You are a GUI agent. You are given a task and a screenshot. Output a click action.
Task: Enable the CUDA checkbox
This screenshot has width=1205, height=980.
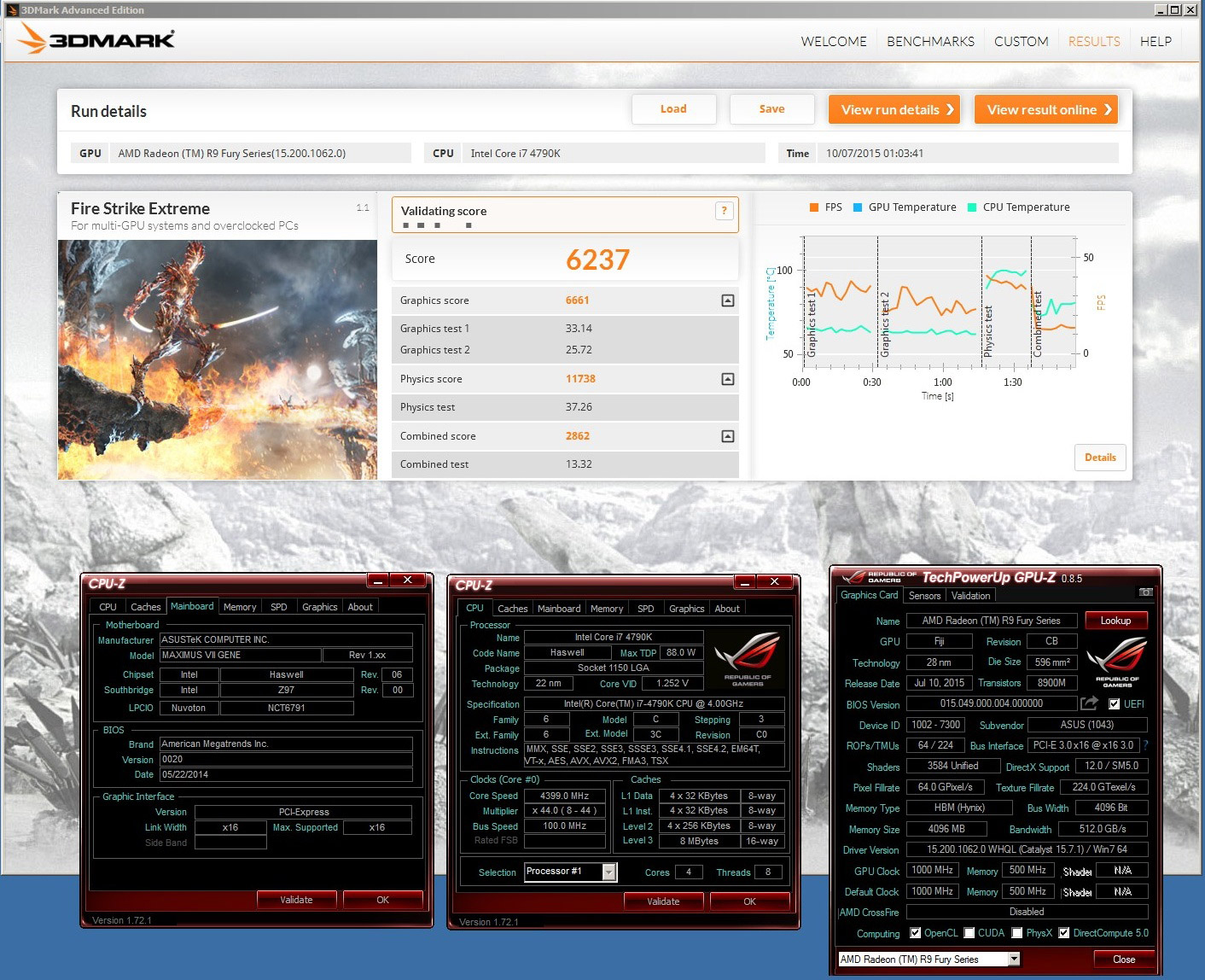tap(969, 933)
